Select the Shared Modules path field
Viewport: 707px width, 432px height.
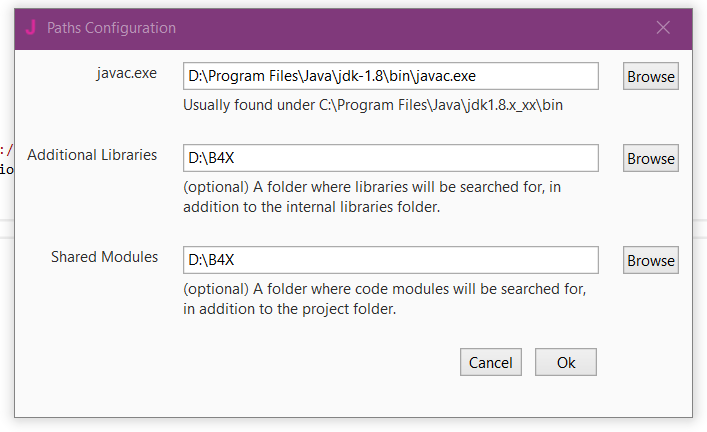(x=390, y=260)
